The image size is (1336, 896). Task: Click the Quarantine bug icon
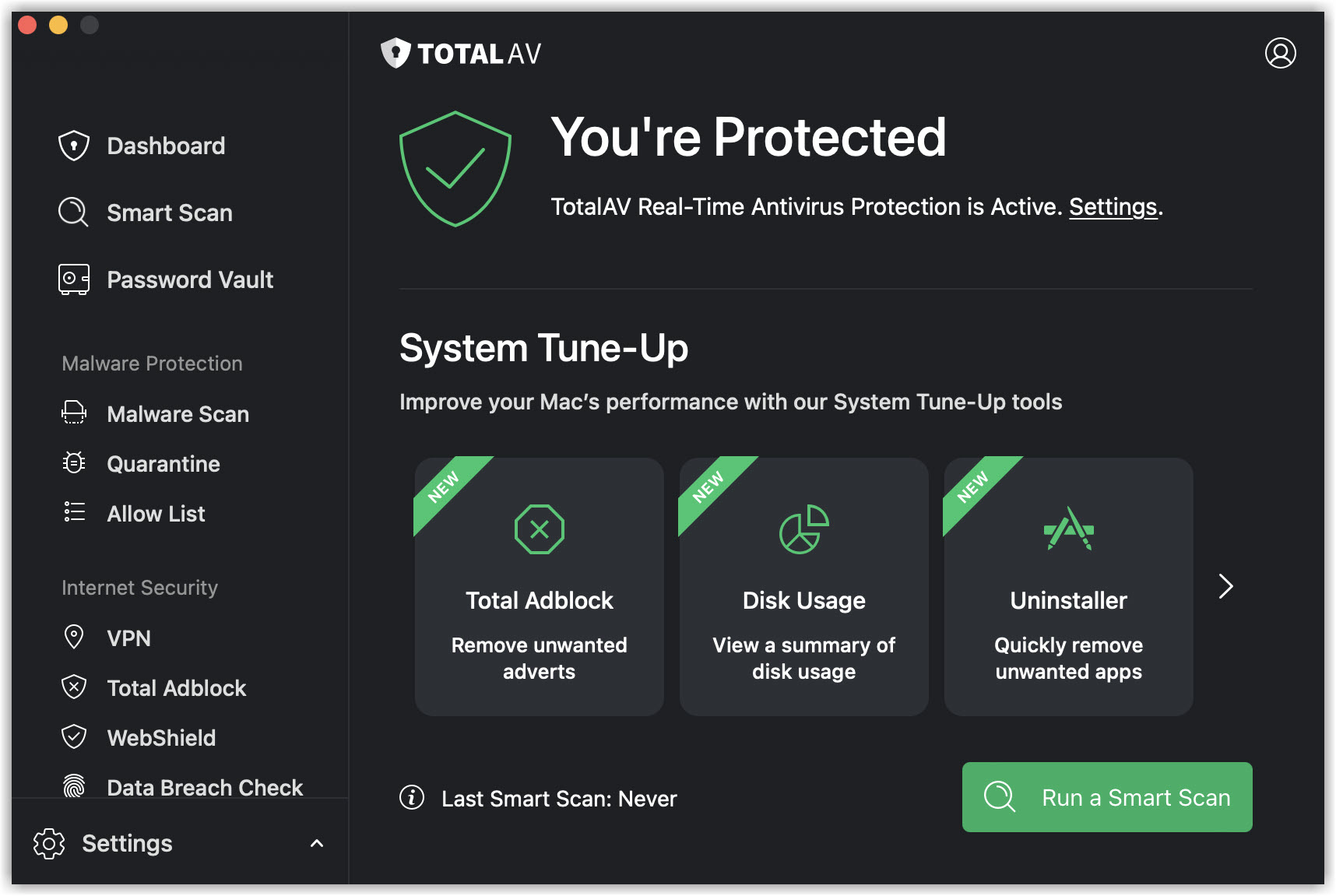point(74,463)
